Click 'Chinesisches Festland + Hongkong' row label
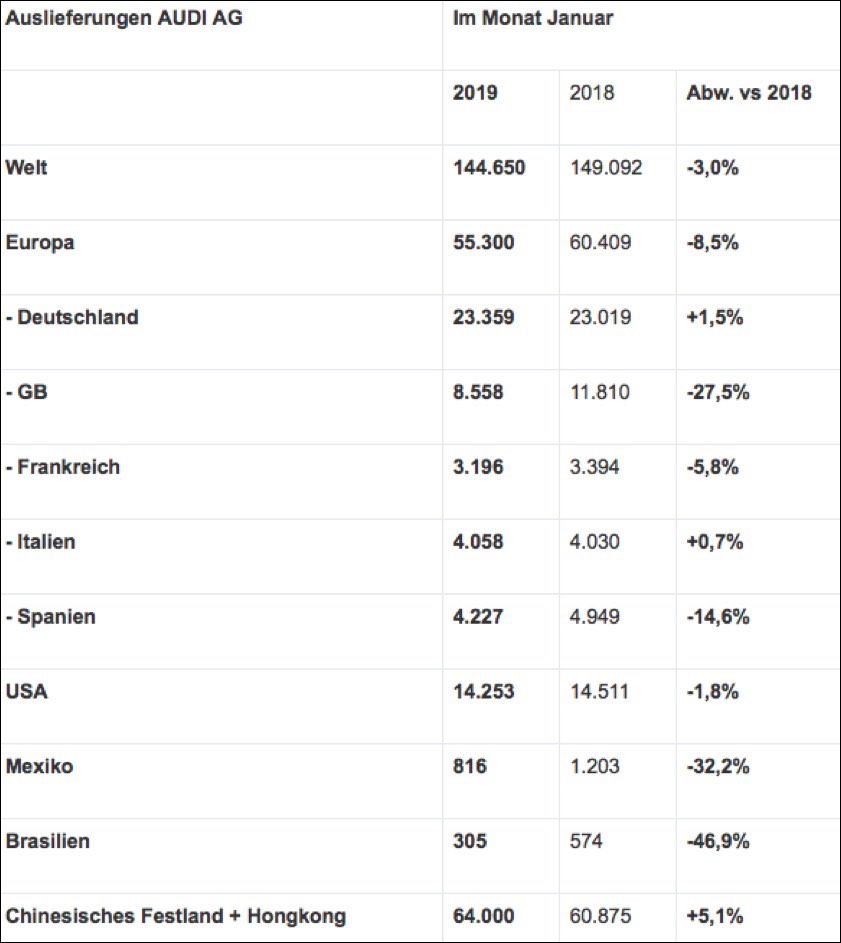This screenshot has height=943, width=841. [x=175, y=916]
